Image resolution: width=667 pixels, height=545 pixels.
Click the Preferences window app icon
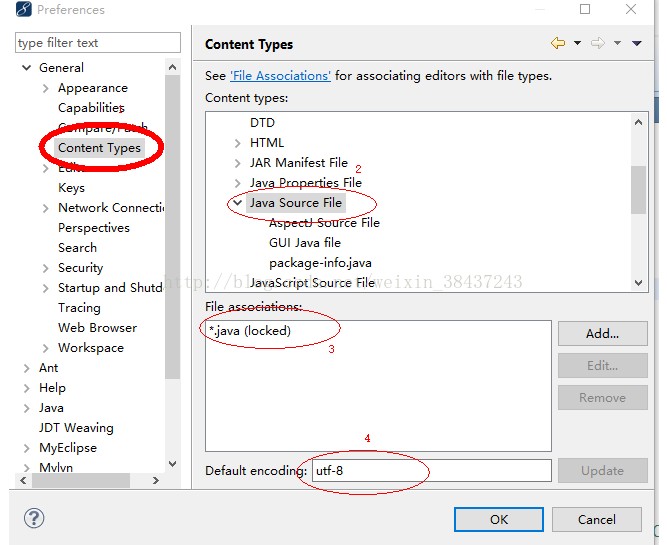click(24, 9)
